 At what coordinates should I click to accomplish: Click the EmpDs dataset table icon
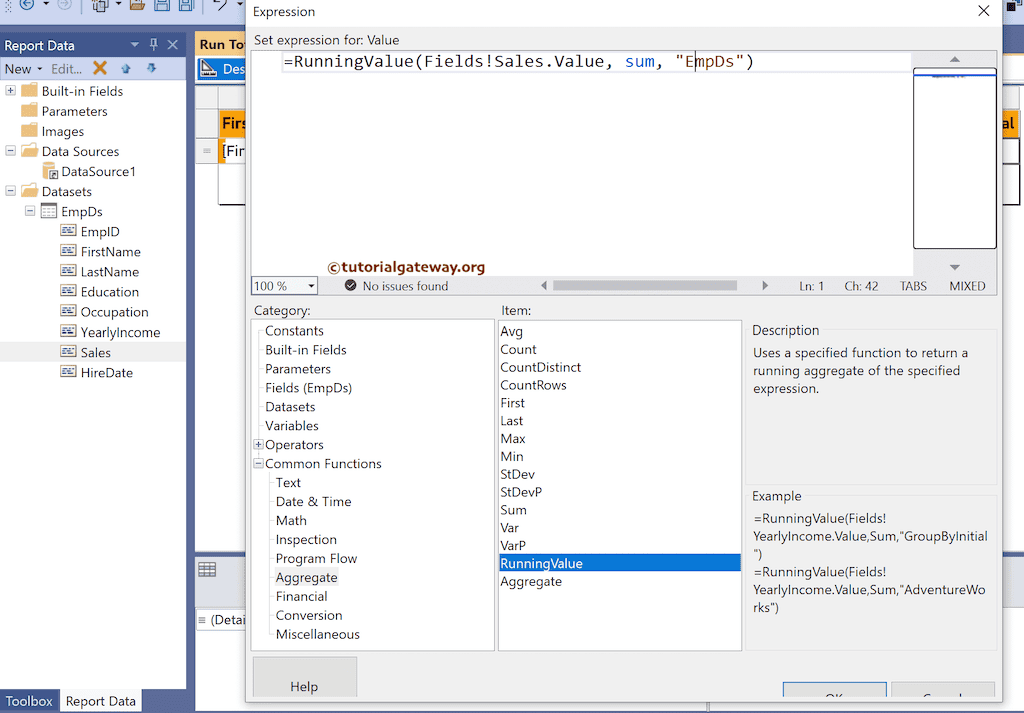tap(49, 212)
